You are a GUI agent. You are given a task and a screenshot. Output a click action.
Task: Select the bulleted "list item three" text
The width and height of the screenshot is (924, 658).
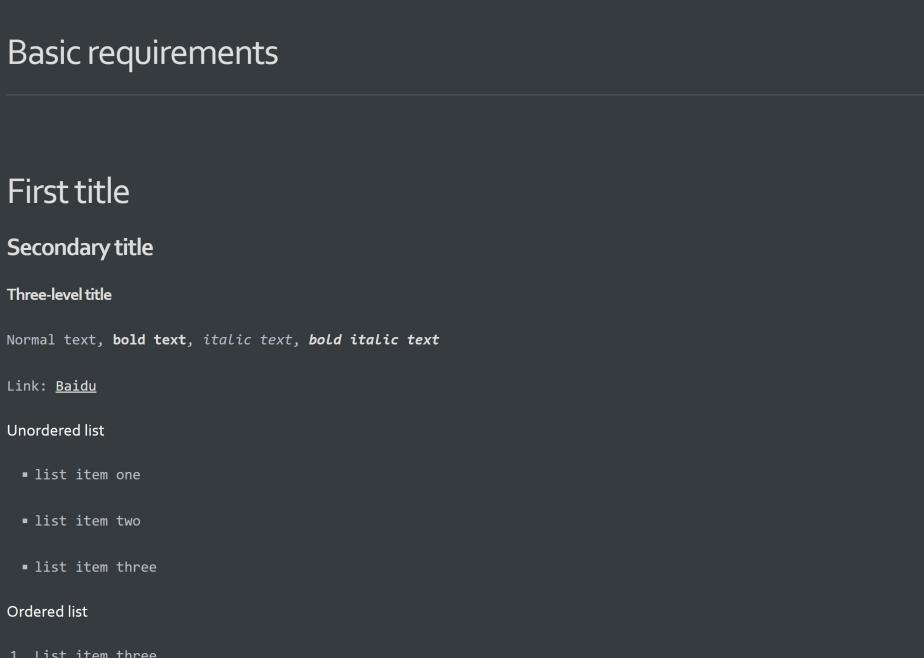[x=96, y=567]
